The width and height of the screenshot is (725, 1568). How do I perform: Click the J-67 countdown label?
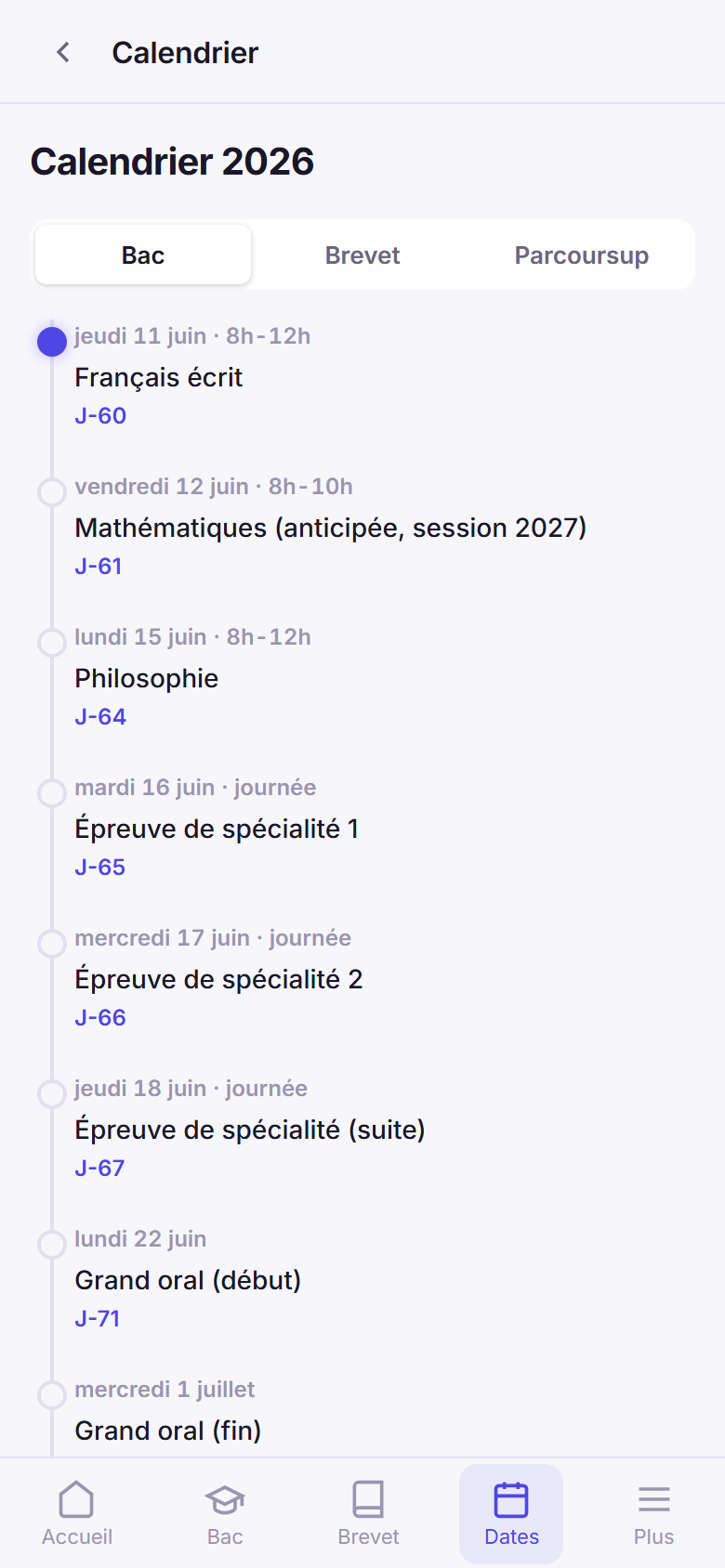coord(99,1169)
